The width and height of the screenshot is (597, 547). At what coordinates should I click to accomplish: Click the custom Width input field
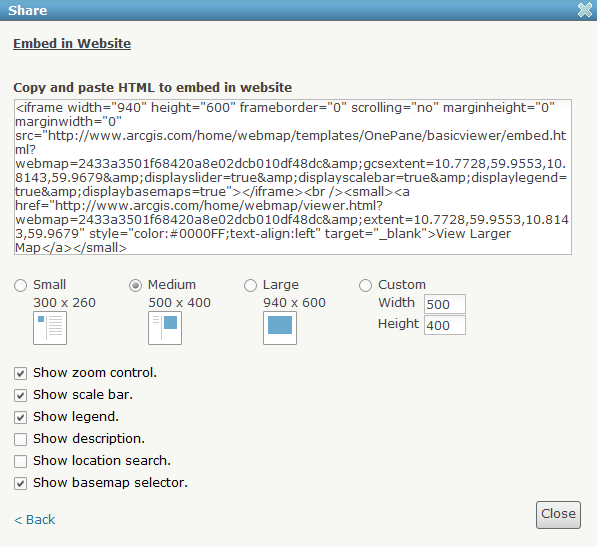[445, 304]
